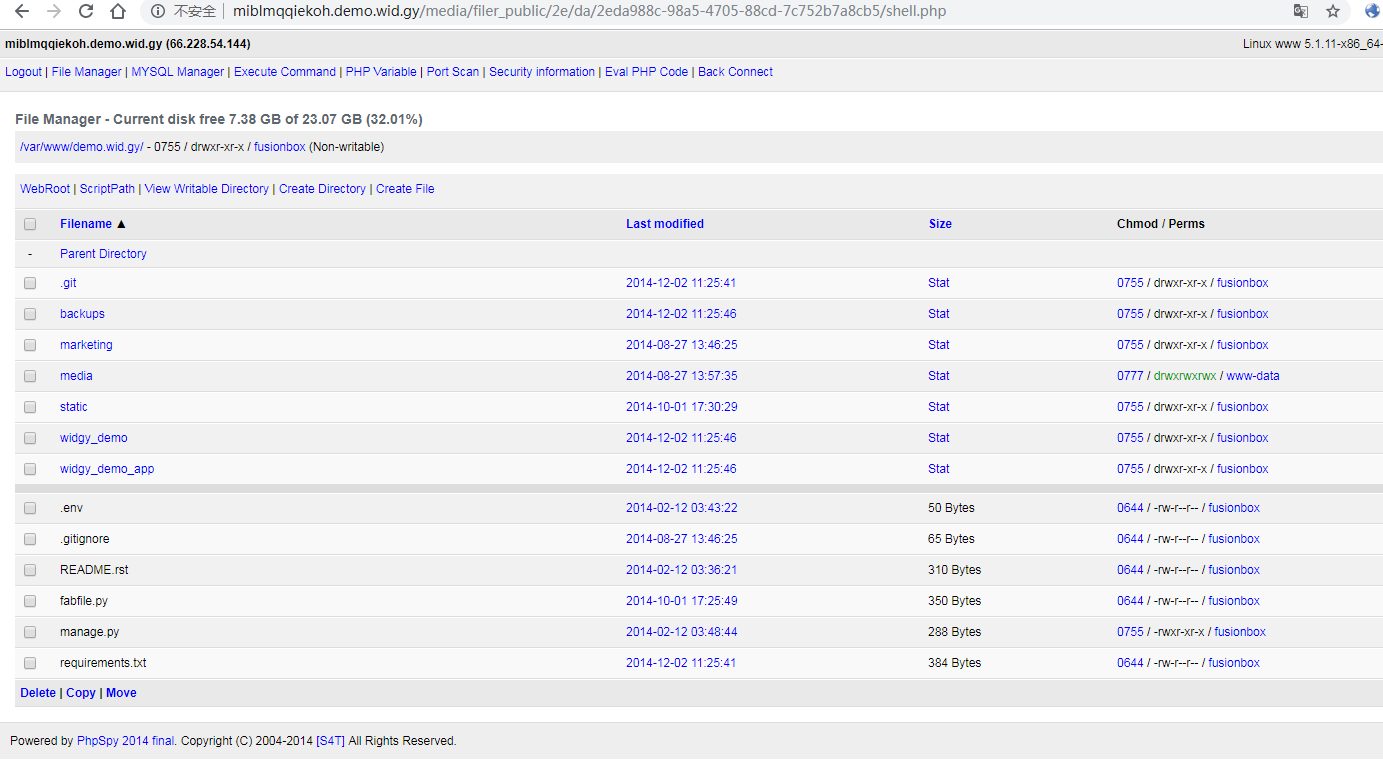Navigate to the Parent Directory

(103, 253)
